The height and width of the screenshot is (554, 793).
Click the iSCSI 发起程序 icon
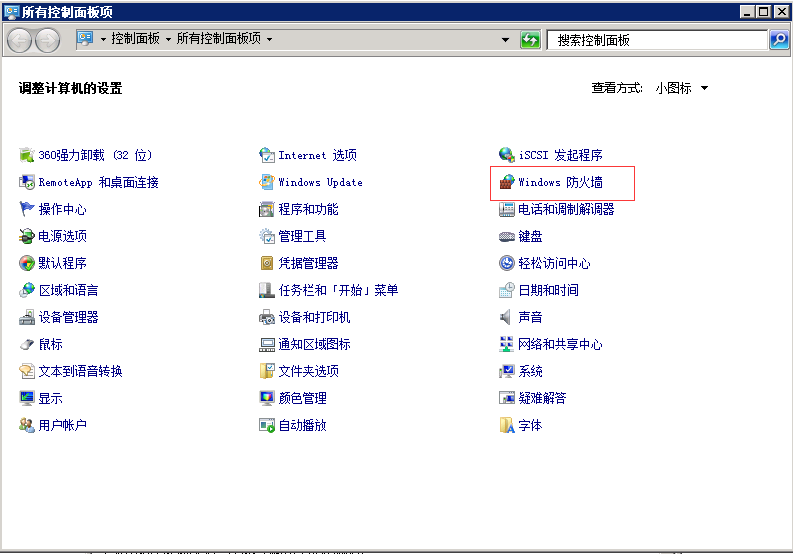[507, 155]
